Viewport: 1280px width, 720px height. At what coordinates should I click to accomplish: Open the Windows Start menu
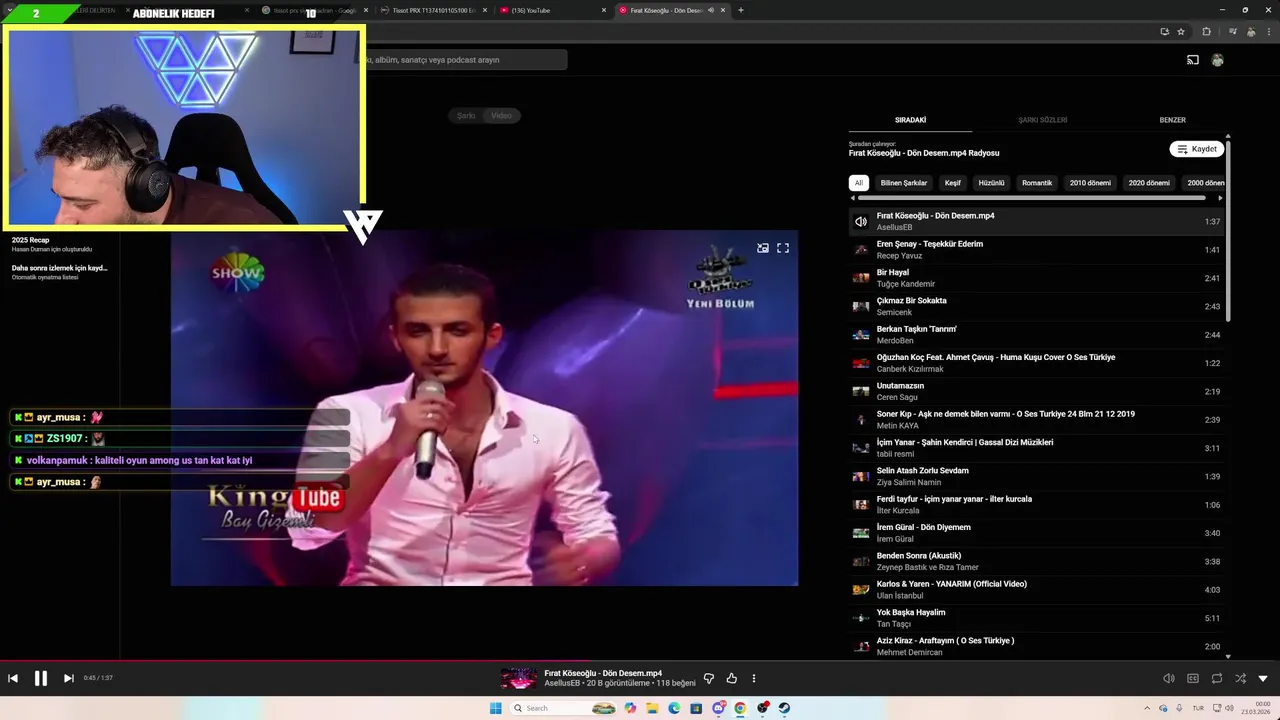pos(495,708)
